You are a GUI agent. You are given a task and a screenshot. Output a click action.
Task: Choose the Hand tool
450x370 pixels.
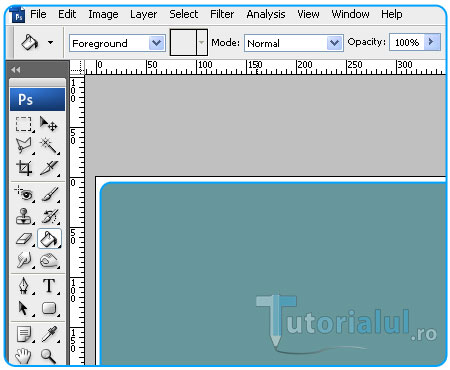(24, 356)
